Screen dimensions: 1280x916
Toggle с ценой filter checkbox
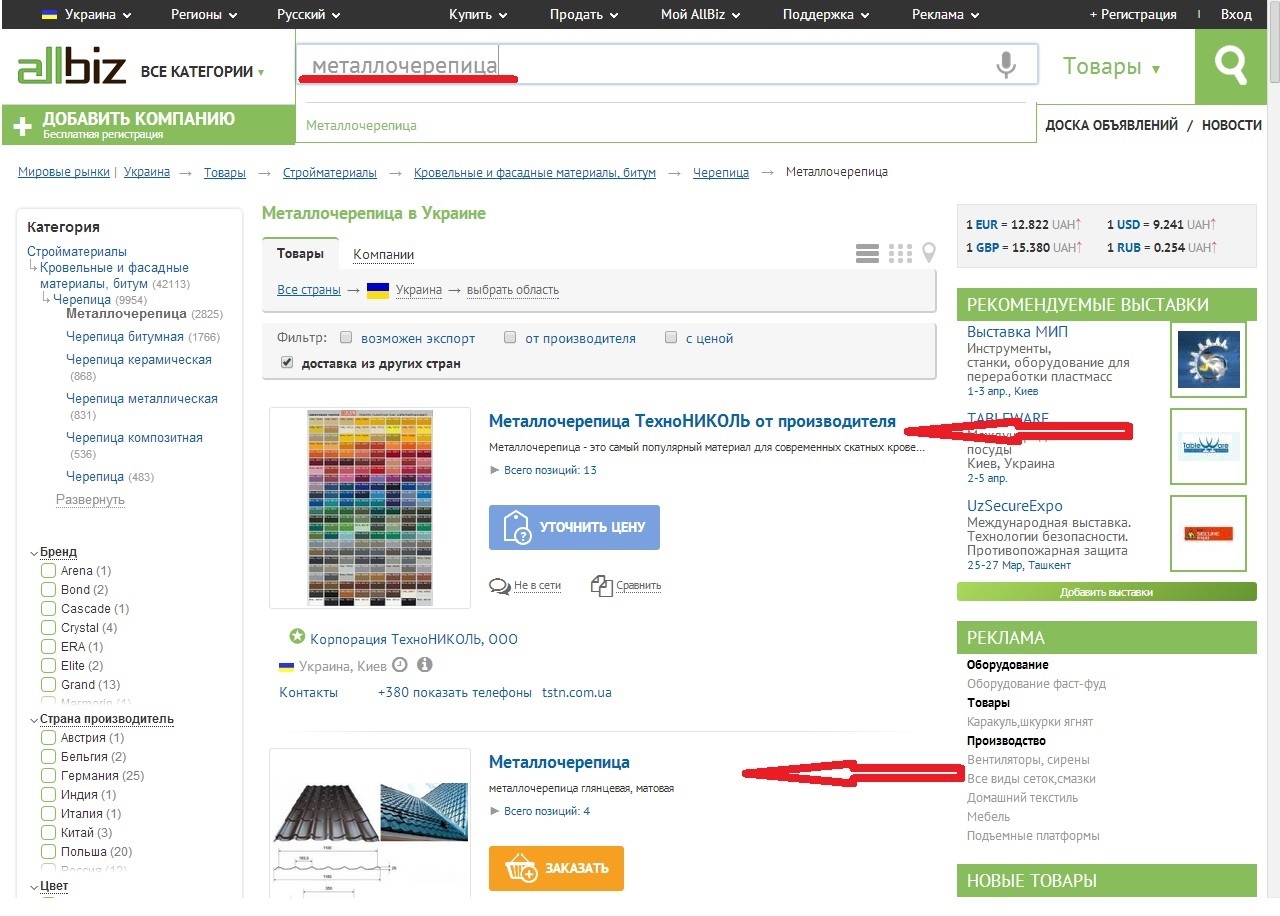[672, 338]
